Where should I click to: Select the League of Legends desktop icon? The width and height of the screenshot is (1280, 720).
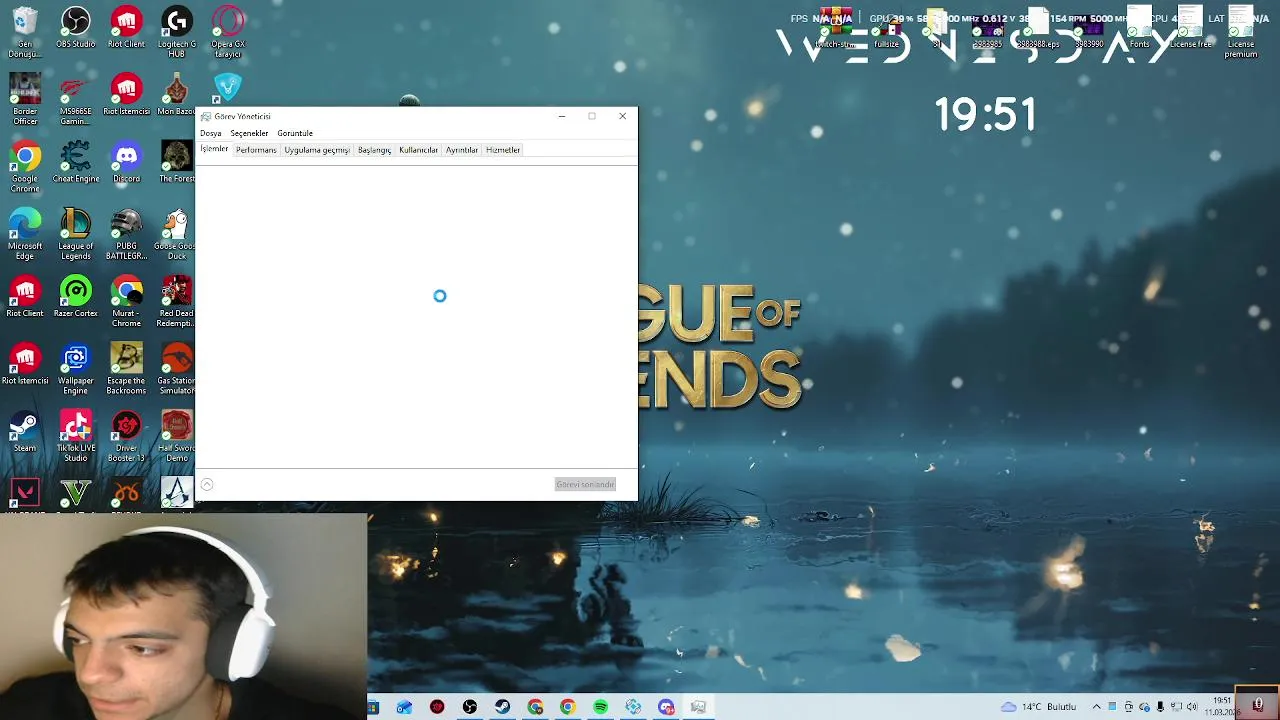click(x=76, y=234)
